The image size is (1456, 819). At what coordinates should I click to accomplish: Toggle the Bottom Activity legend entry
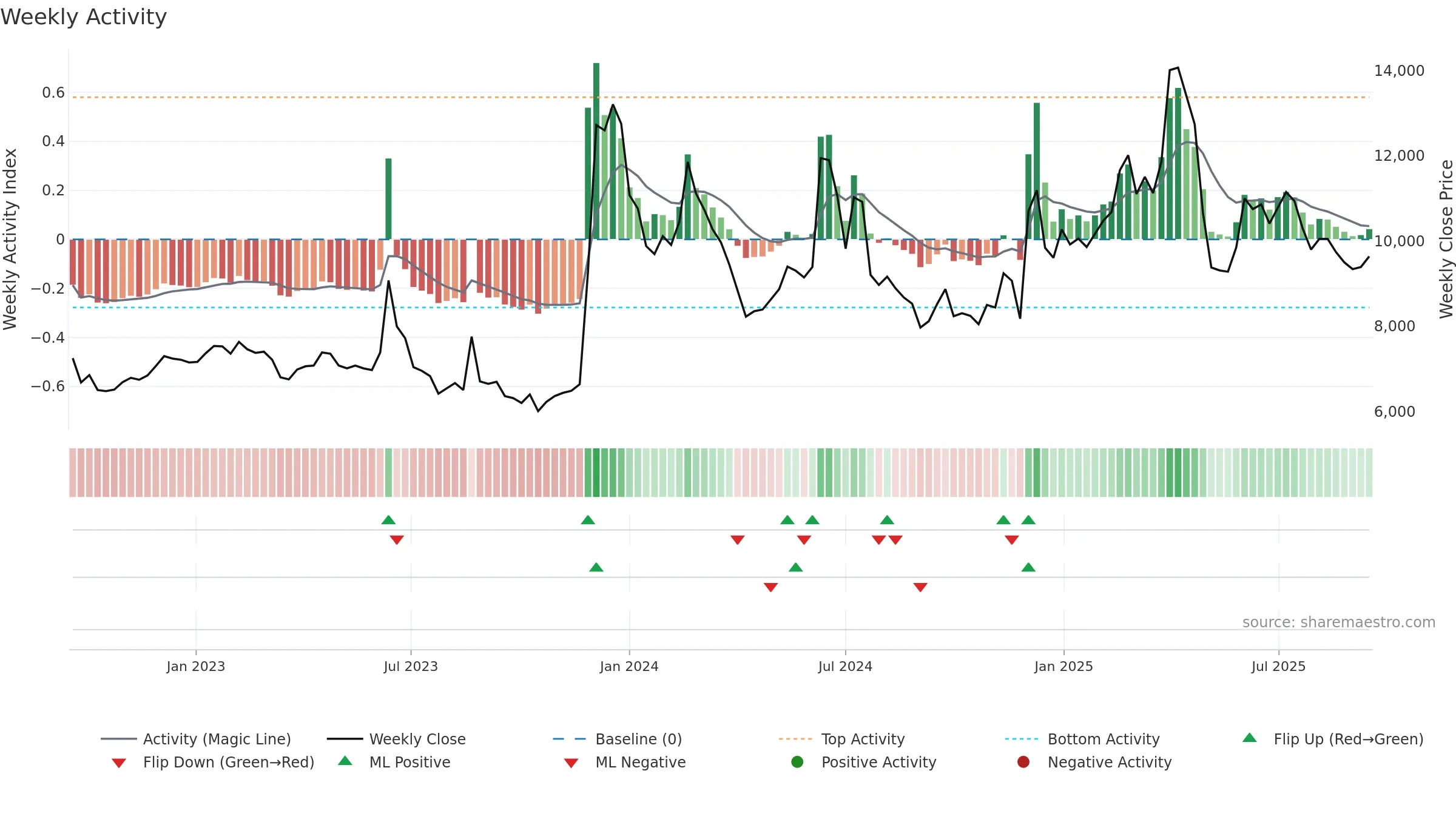point(1082,739)
